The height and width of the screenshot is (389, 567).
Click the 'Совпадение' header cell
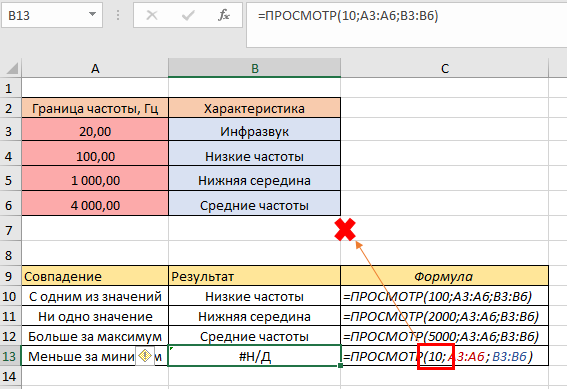click(x=95, y=276)
